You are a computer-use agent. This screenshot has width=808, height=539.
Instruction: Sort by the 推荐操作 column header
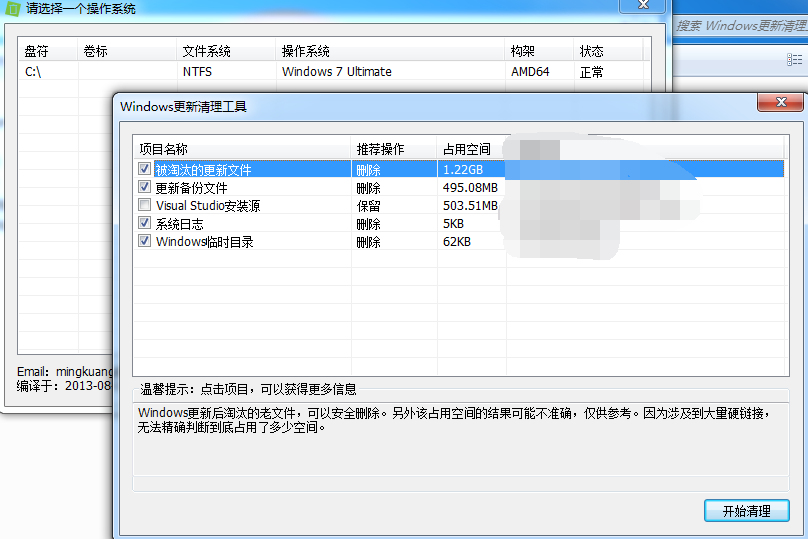pos(394,149)
